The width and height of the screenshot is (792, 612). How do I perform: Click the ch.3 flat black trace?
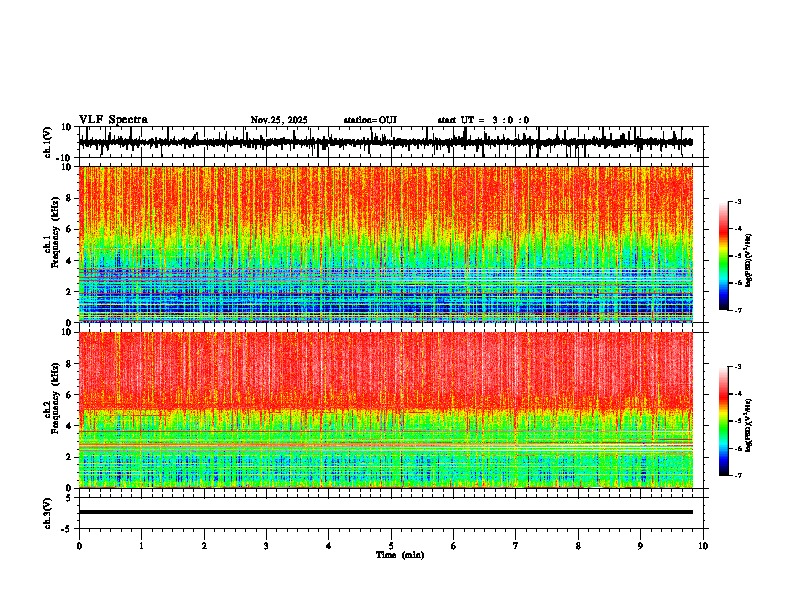coord(386,512)
